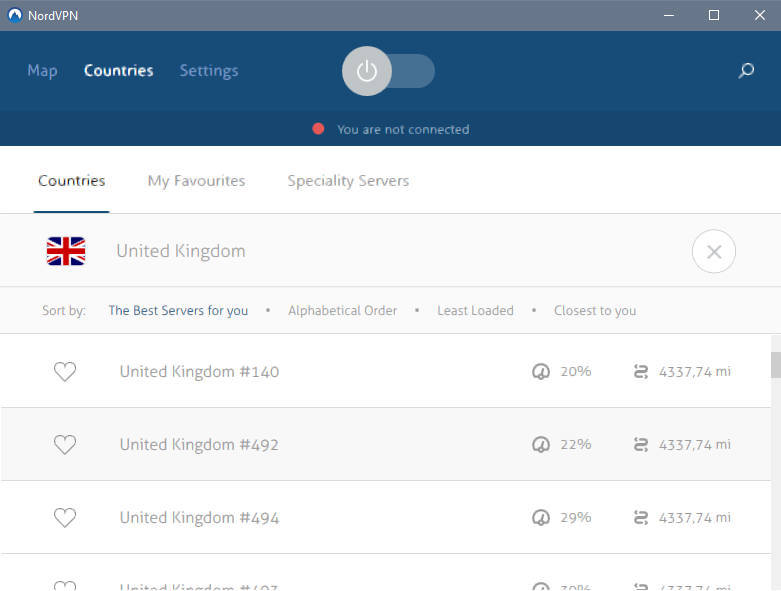Click the distance value for United Kingdom #140
This screenshot has width=781, height=591.
tap(695, 372)
